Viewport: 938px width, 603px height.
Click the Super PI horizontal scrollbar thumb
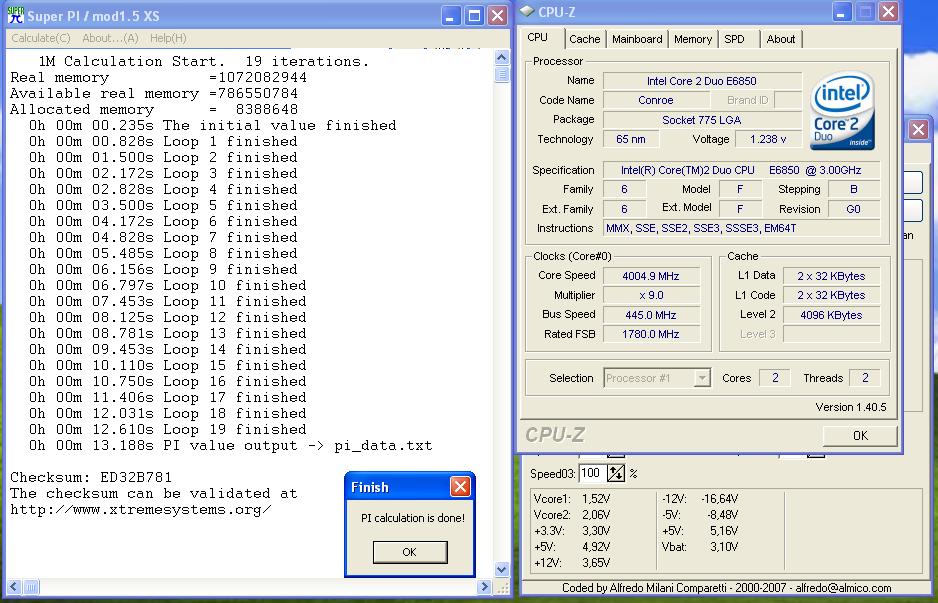point(31,587)
